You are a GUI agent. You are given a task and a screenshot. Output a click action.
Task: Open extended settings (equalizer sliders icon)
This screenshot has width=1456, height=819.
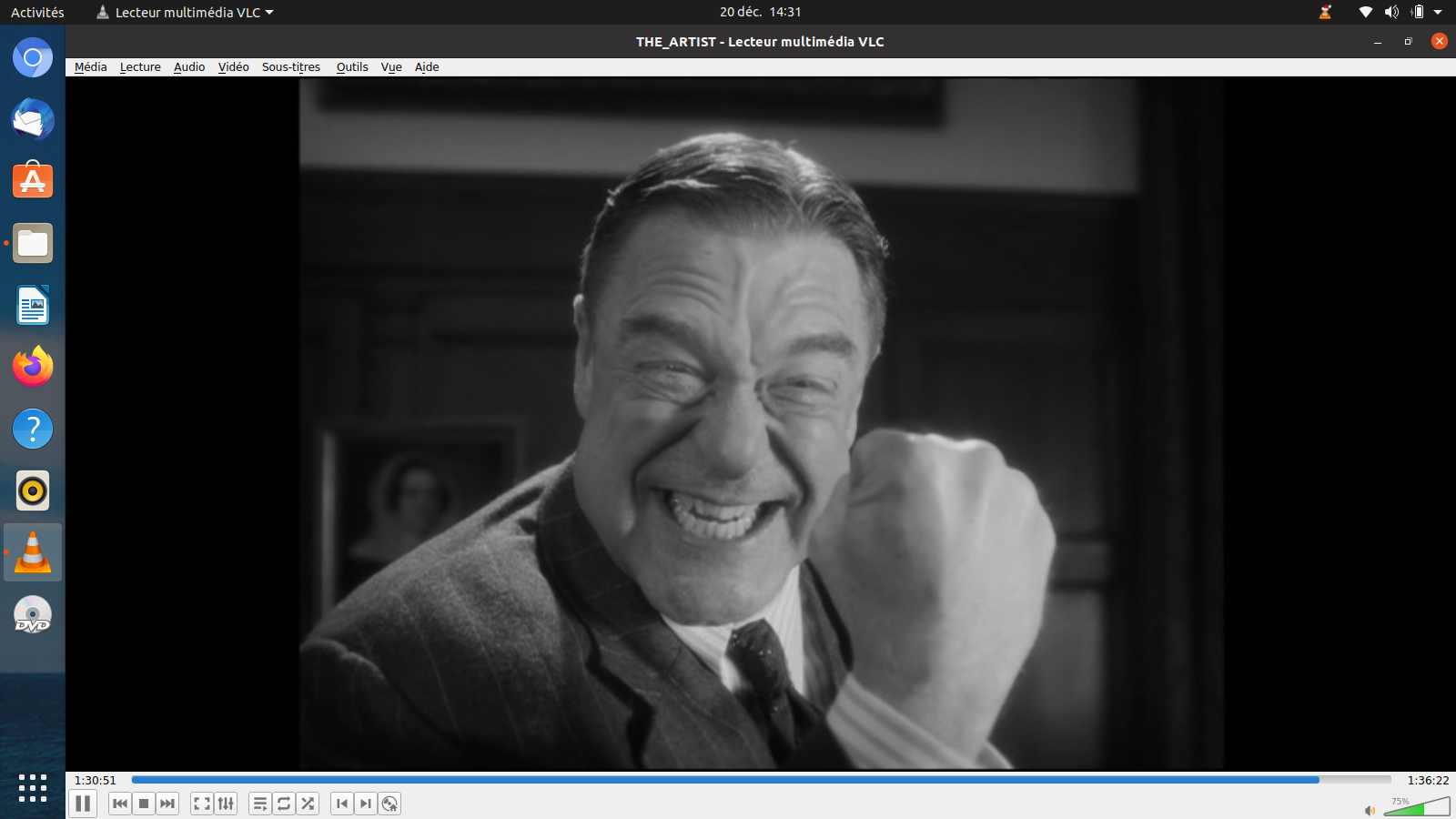click(x=226, y=804)
